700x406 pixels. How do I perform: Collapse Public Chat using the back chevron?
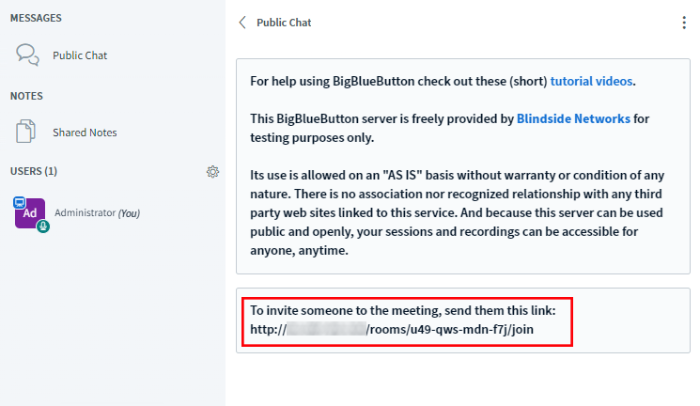point(242,22)
